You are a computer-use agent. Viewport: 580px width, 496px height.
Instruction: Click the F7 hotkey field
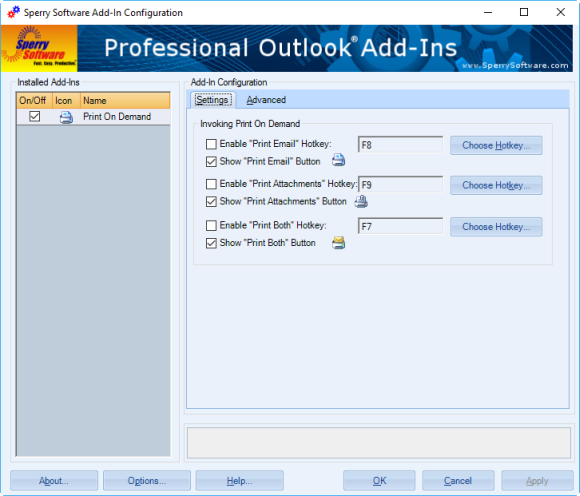click(401, 226)
